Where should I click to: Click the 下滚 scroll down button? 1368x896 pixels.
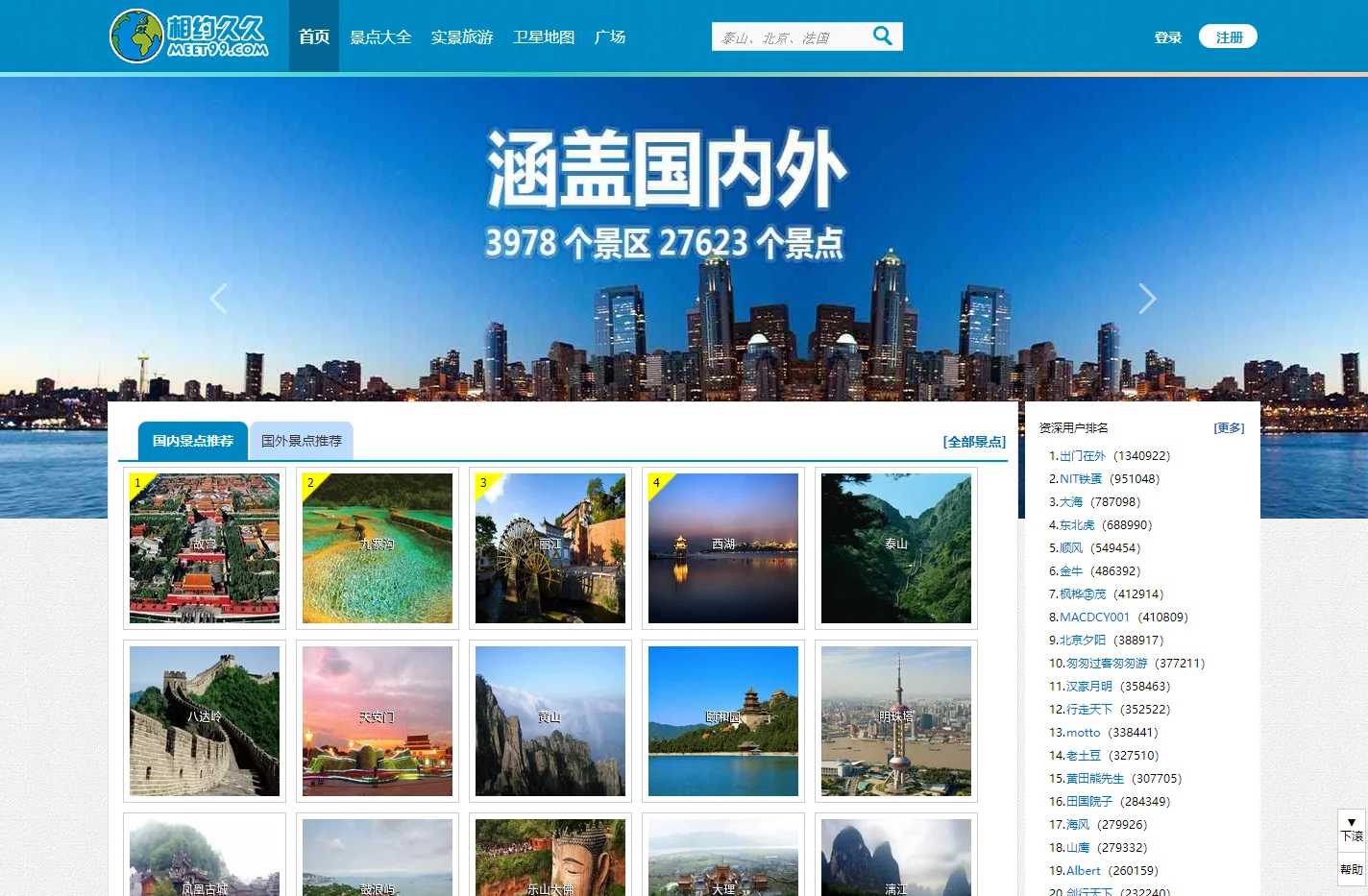click(1352, 830)
